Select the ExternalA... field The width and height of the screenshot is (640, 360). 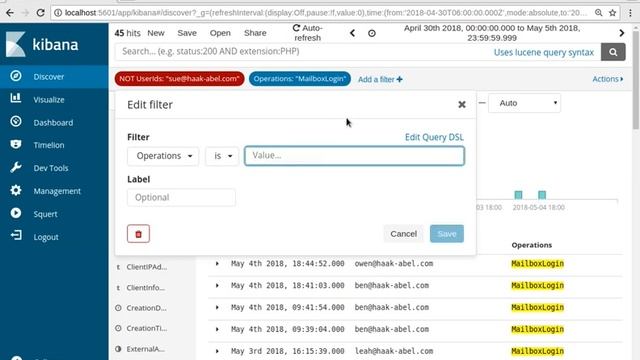click(x=145, y=349)
